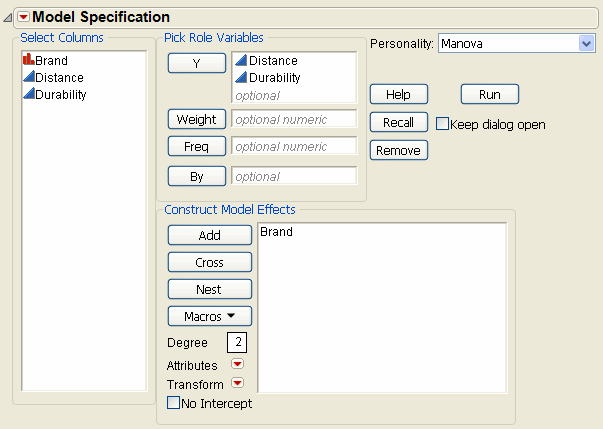Open the Attributes red triangle menu

tap(237, 365)
